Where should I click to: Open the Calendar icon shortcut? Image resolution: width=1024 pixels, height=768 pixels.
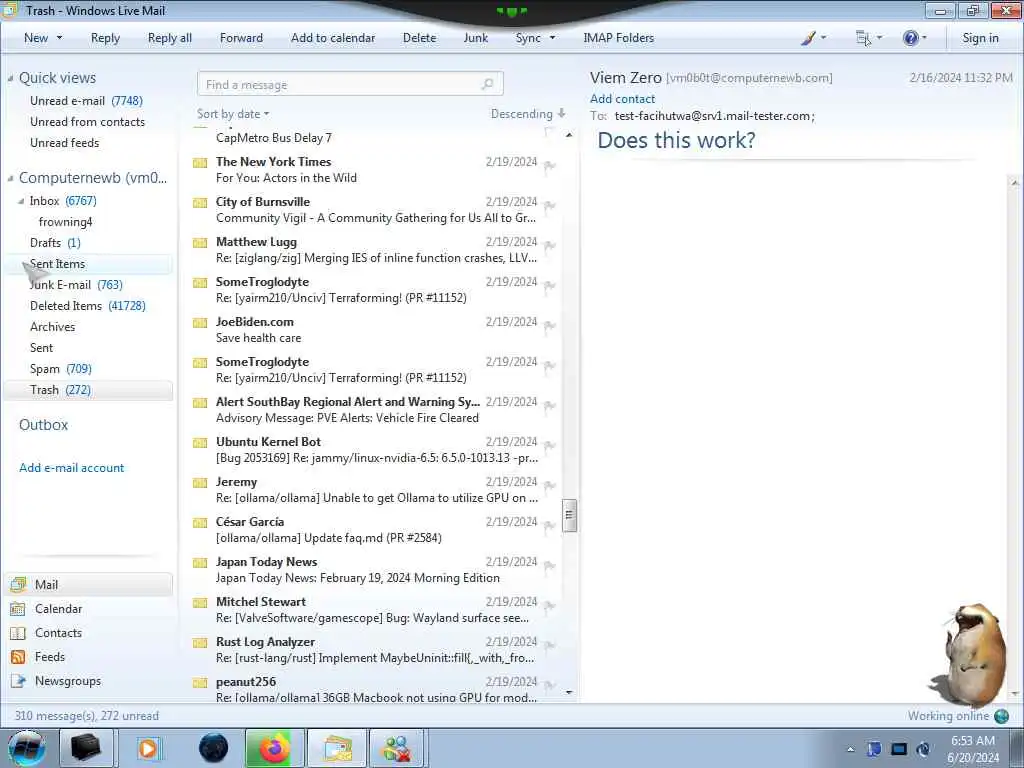[x=18, y=609]
